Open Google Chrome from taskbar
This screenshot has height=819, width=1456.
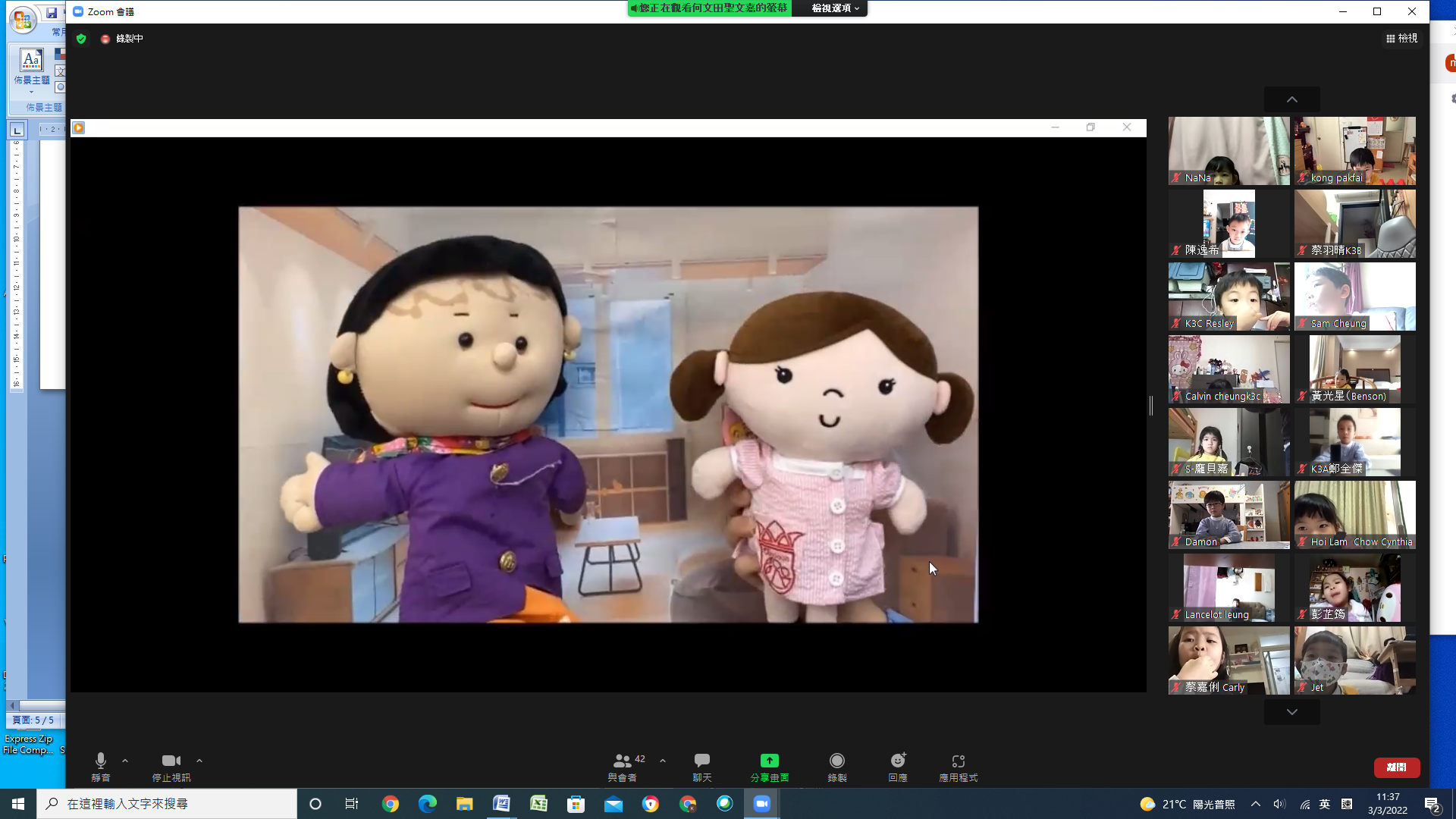(x=391, y=804)
